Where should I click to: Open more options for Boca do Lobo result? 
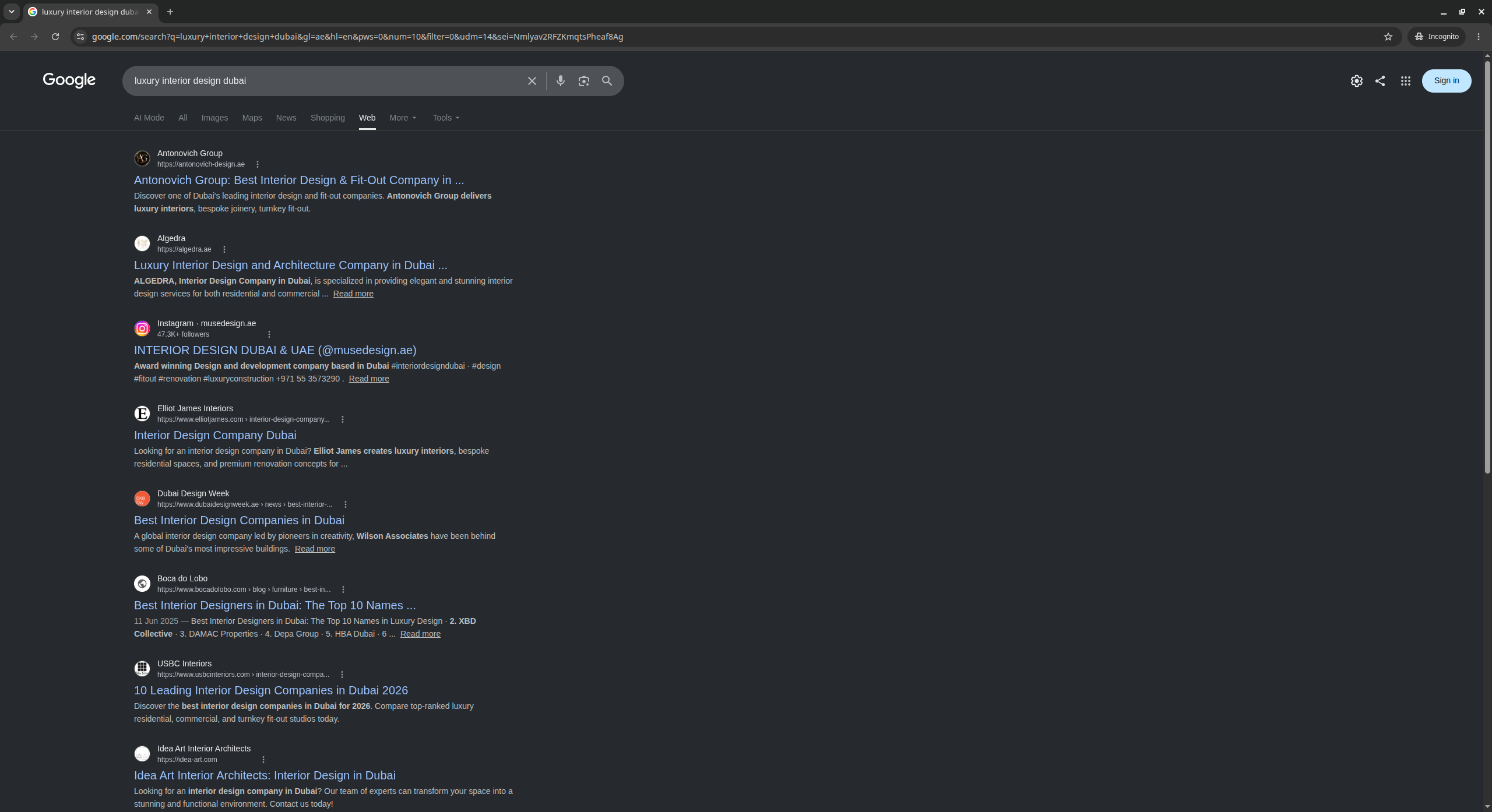click(x=343, y=589)
